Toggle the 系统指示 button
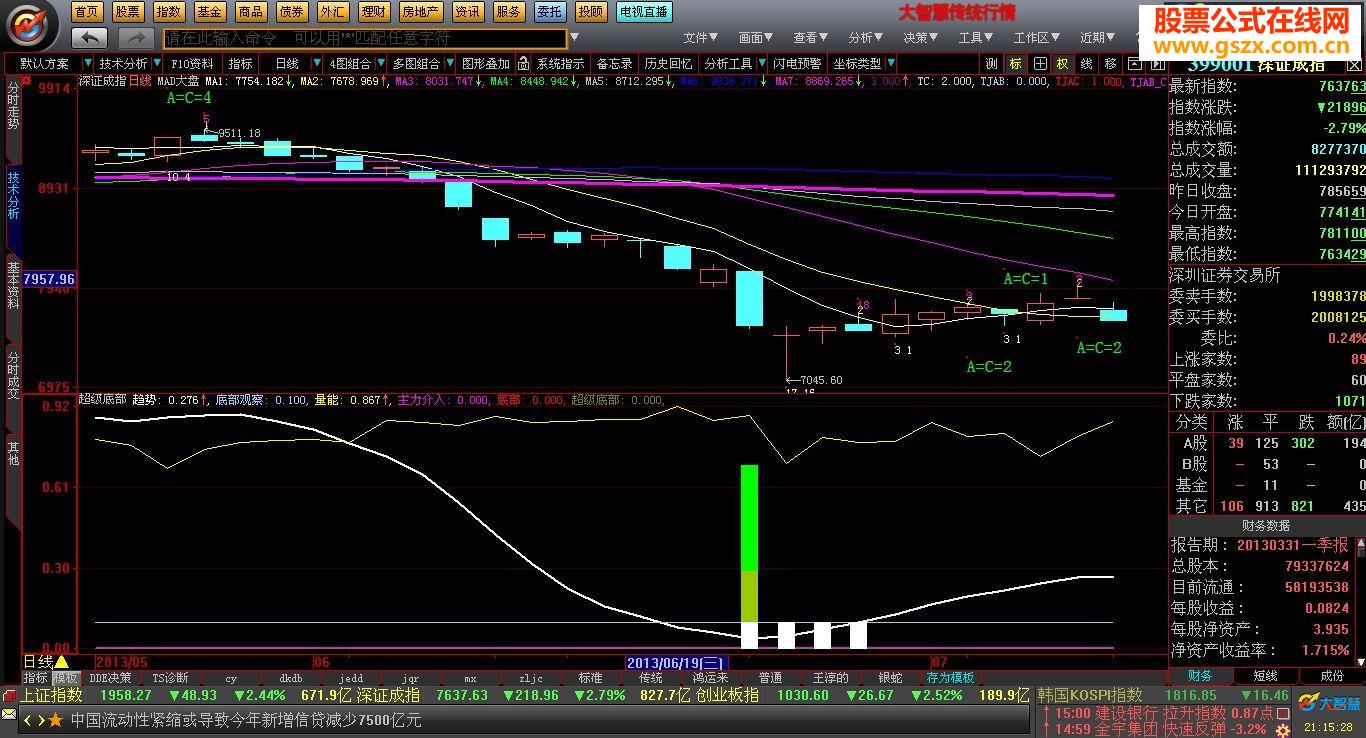This screenshot has height=738, width=1366. [560, 63]
